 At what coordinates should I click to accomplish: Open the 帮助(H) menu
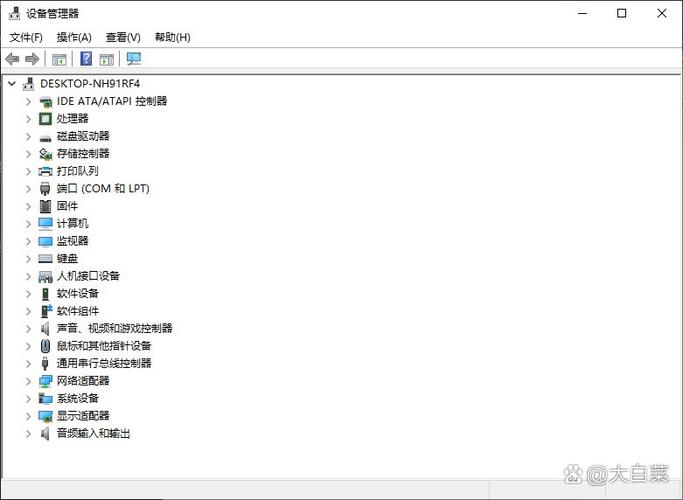172,37
